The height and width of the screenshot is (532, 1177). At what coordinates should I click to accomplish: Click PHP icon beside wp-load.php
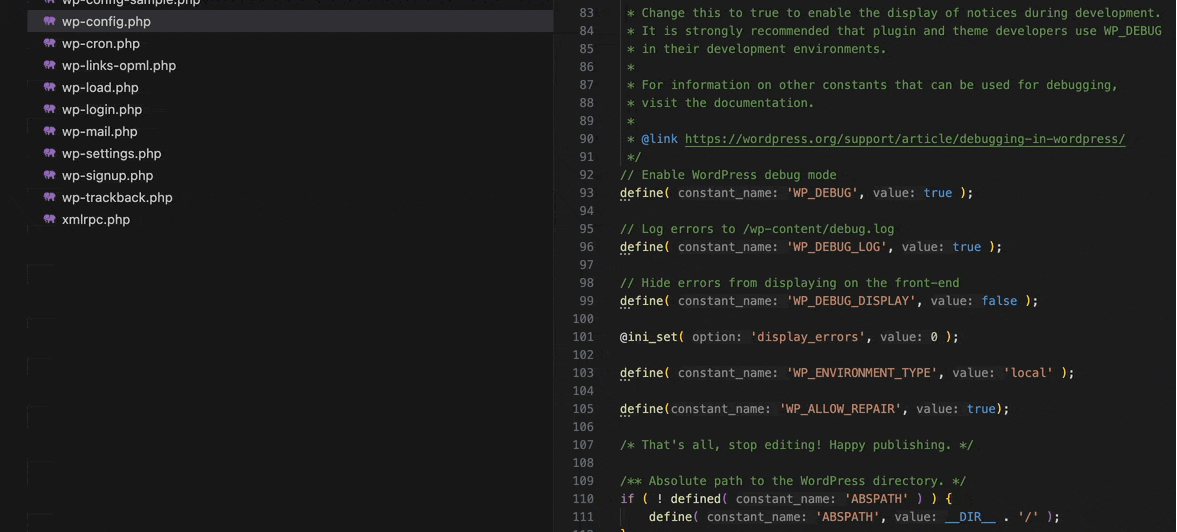pos(50,87)
